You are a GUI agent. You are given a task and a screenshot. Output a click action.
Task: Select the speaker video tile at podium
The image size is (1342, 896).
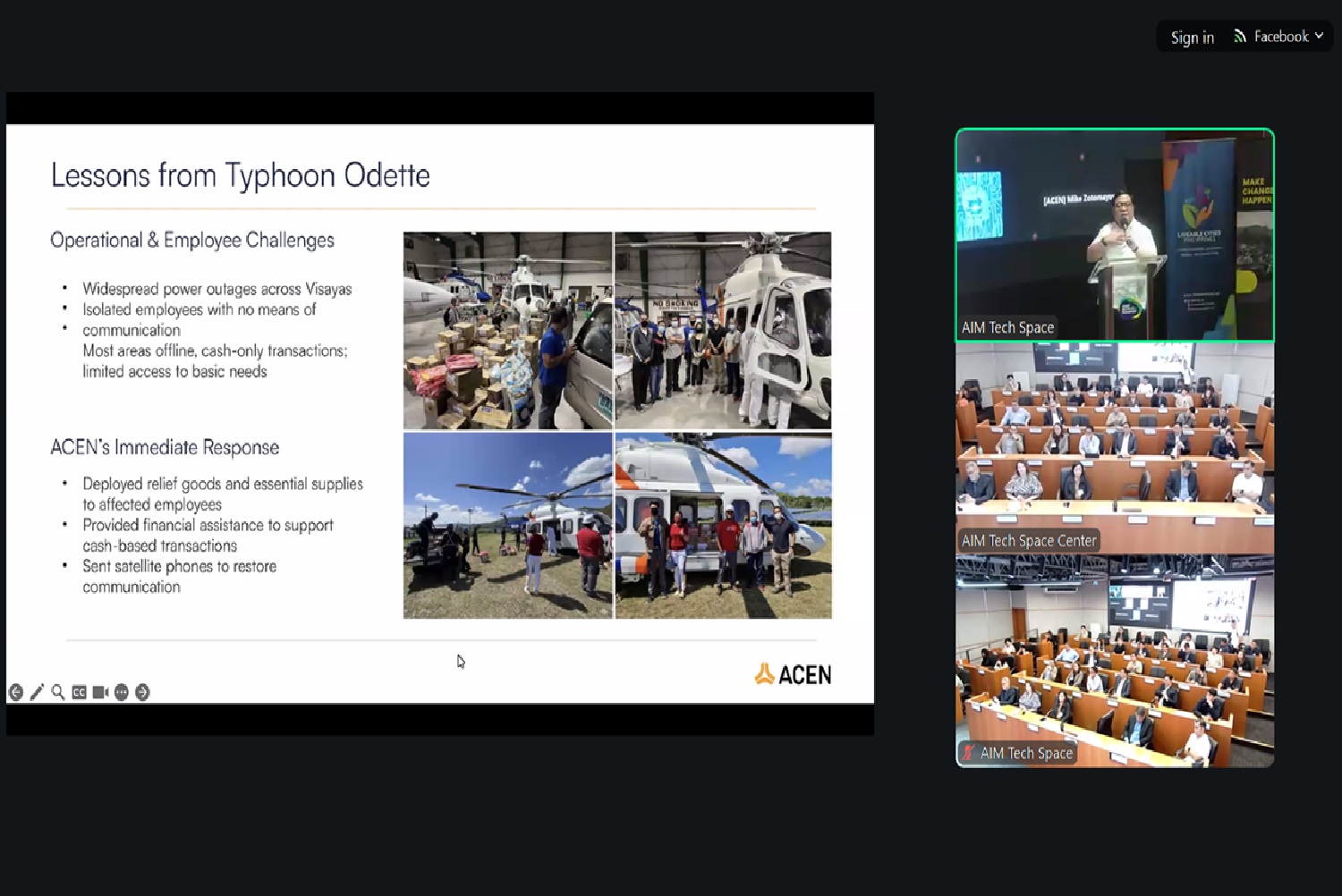(1114, 234)
